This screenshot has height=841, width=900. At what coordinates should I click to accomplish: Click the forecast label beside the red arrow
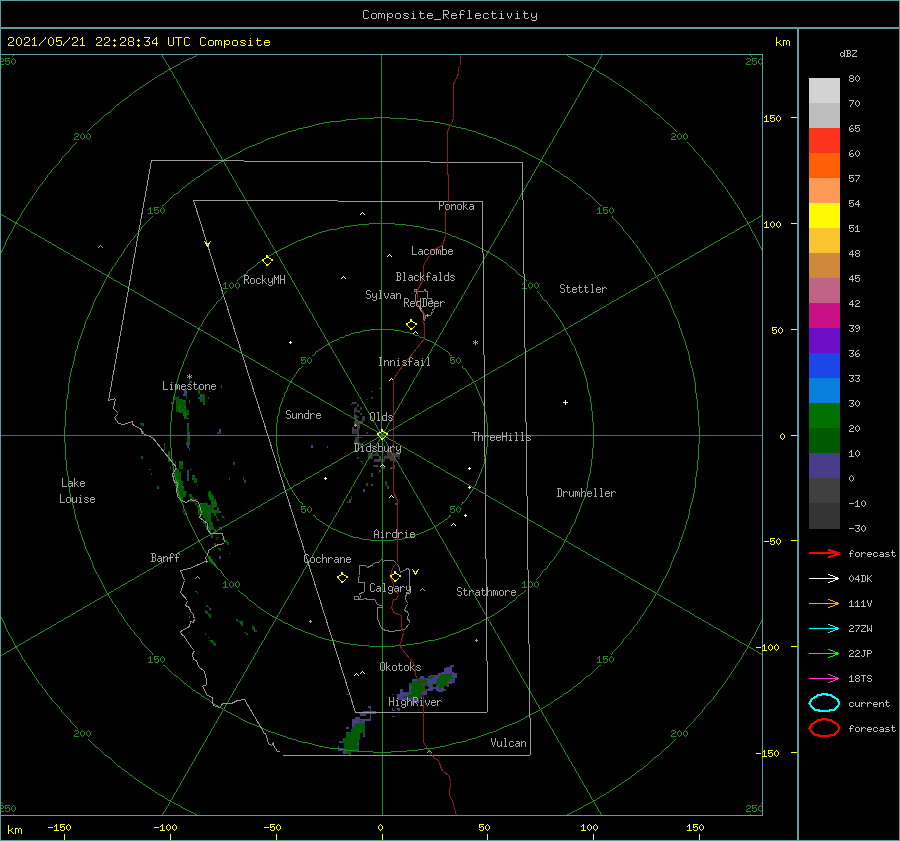pos(872,553)
